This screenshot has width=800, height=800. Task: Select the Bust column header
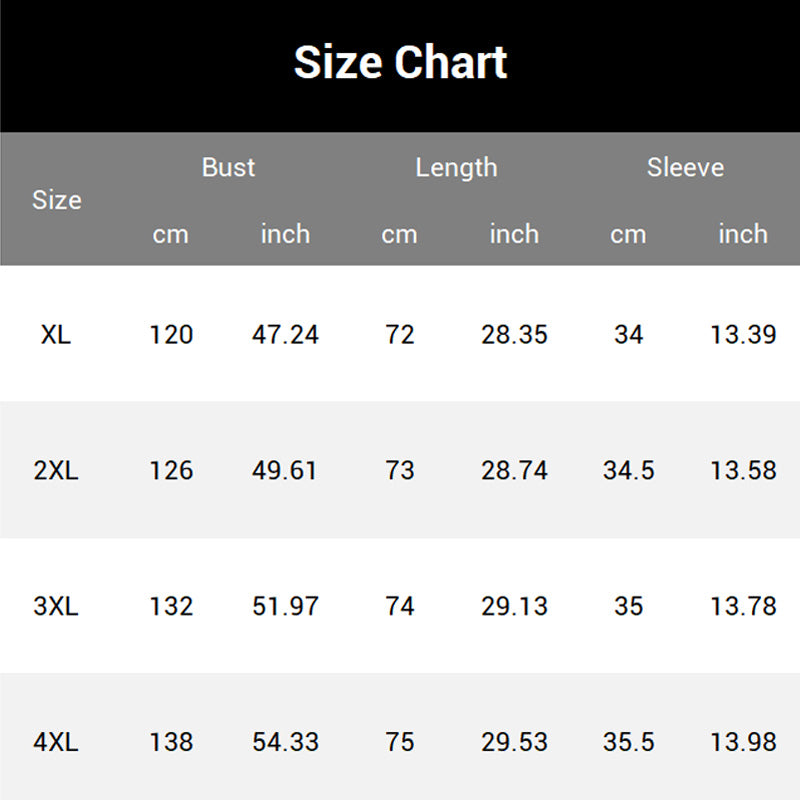[x=228, y=167]
